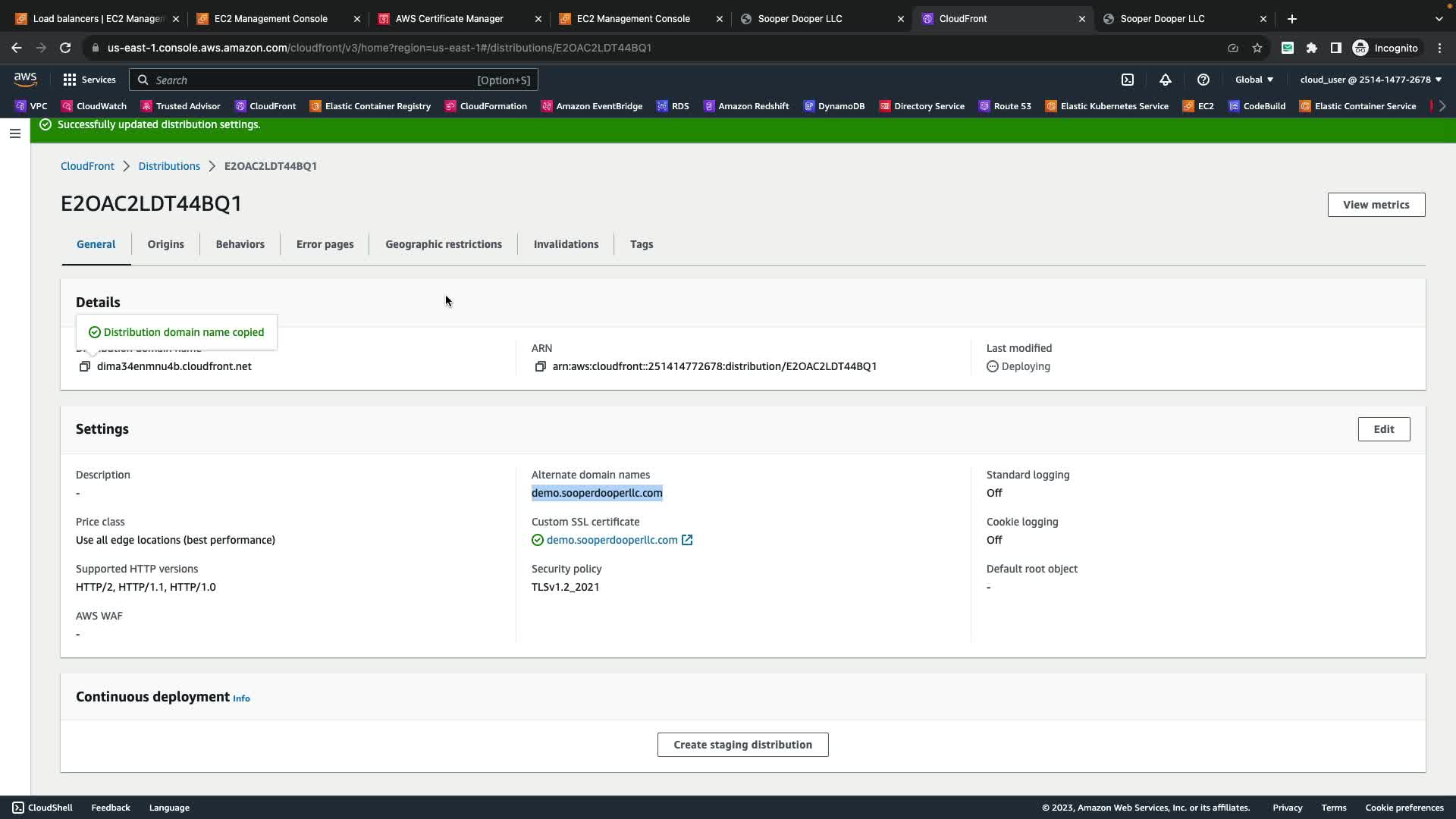Go to Distributions breadcrumb link
Image resolution: width=1456 pixels, height=819 pixels.
tap(169, 166)
